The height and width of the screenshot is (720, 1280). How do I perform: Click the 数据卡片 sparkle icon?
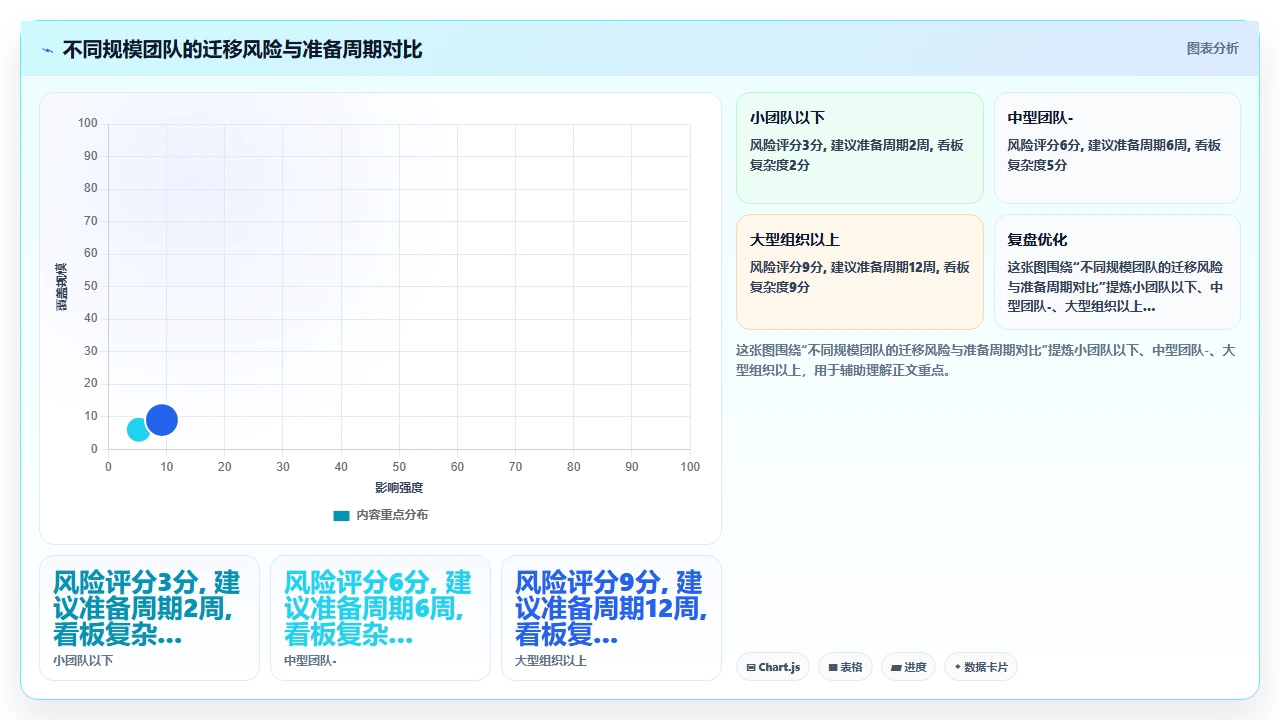957,667
